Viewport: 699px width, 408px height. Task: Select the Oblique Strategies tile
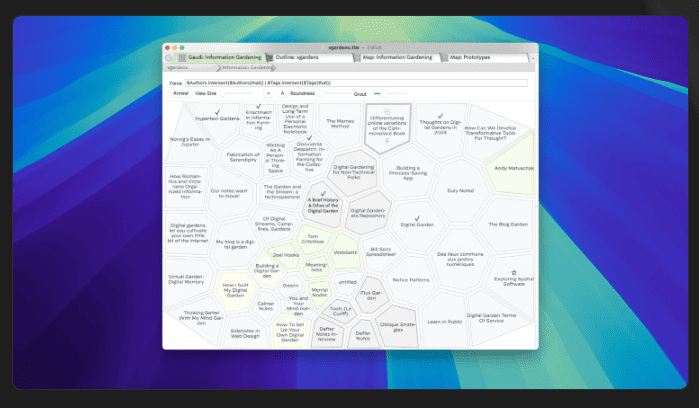pyautogui.click(x=398, y=327)
